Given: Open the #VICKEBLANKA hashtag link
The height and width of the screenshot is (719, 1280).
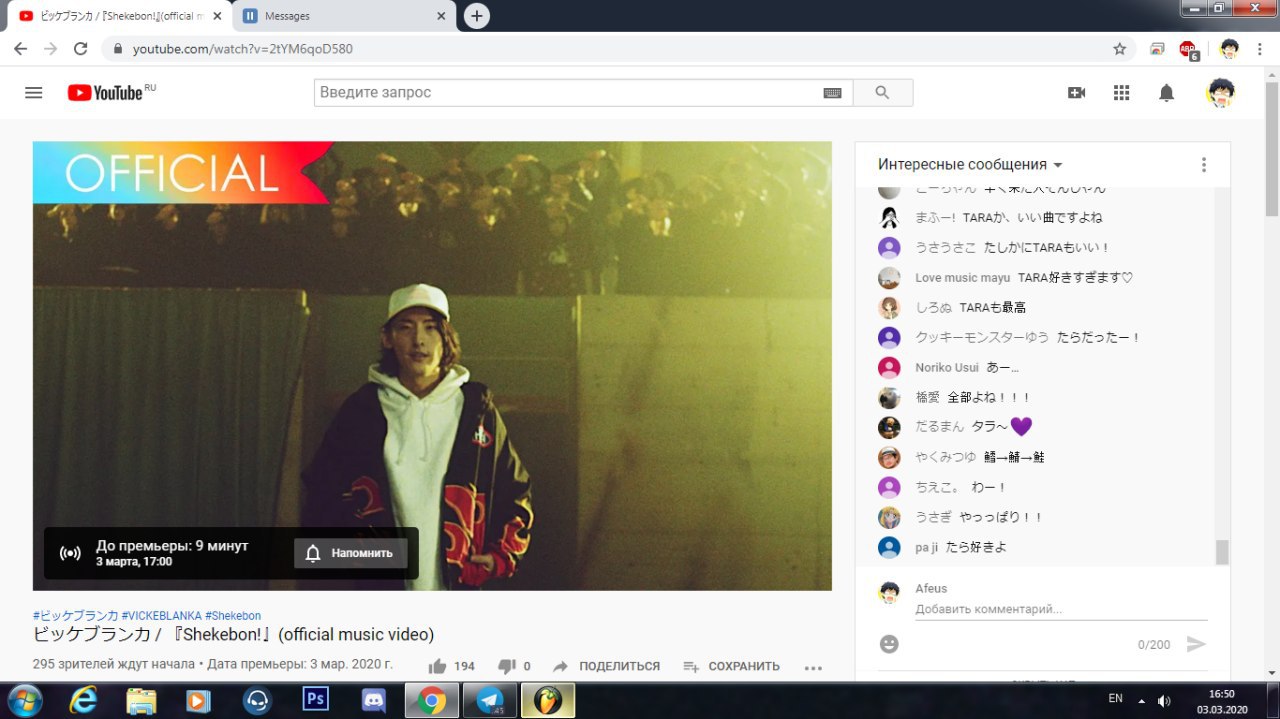Looking at the screenshot, I should pos(161,616).
